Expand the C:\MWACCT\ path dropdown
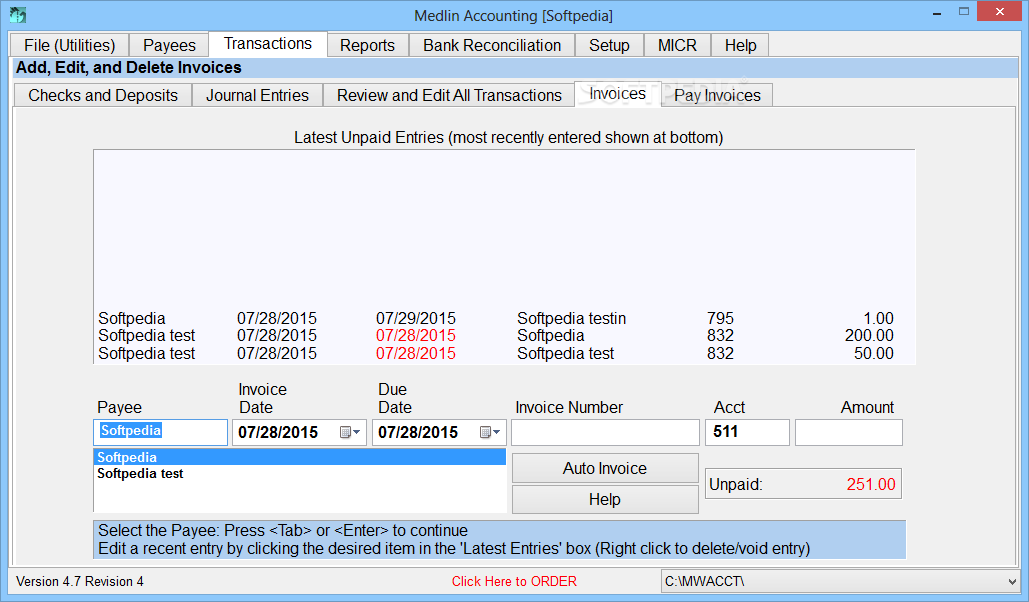The image size is (1029, 602). pos(1011,582)
